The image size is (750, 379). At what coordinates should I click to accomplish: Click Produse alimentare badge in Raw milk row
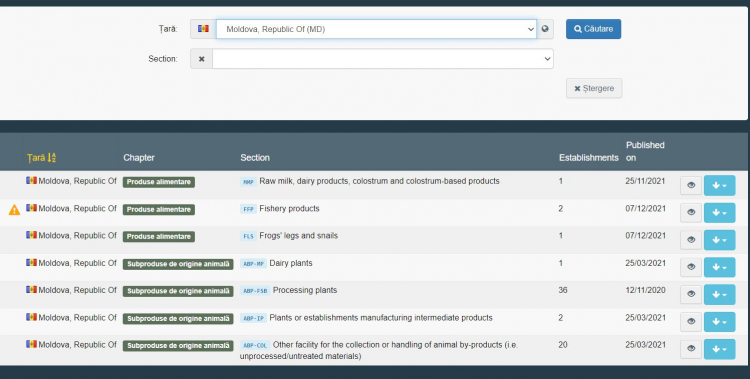pos(159,182)
